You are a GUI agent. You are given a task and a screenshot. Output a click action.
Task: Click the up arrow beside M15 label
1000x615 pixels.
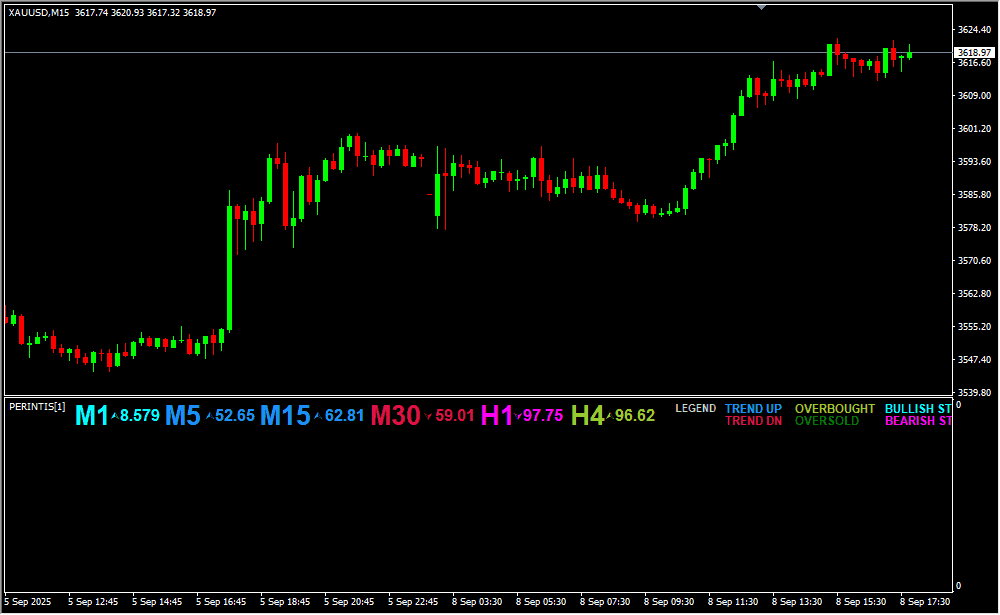(318, 415)
